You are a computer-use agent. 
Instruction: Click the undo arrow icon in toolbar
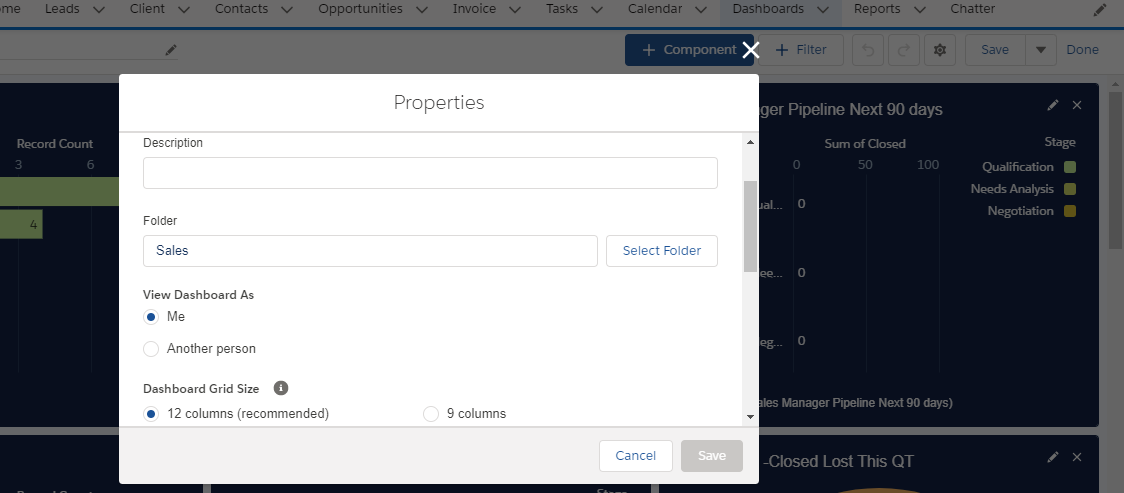click(x=868, y=50)
